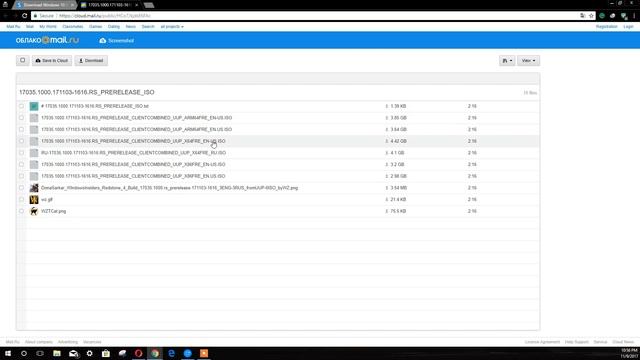
Task: Open the sort order dropdown
Action: pyautogui.click(x=507, y=60)
